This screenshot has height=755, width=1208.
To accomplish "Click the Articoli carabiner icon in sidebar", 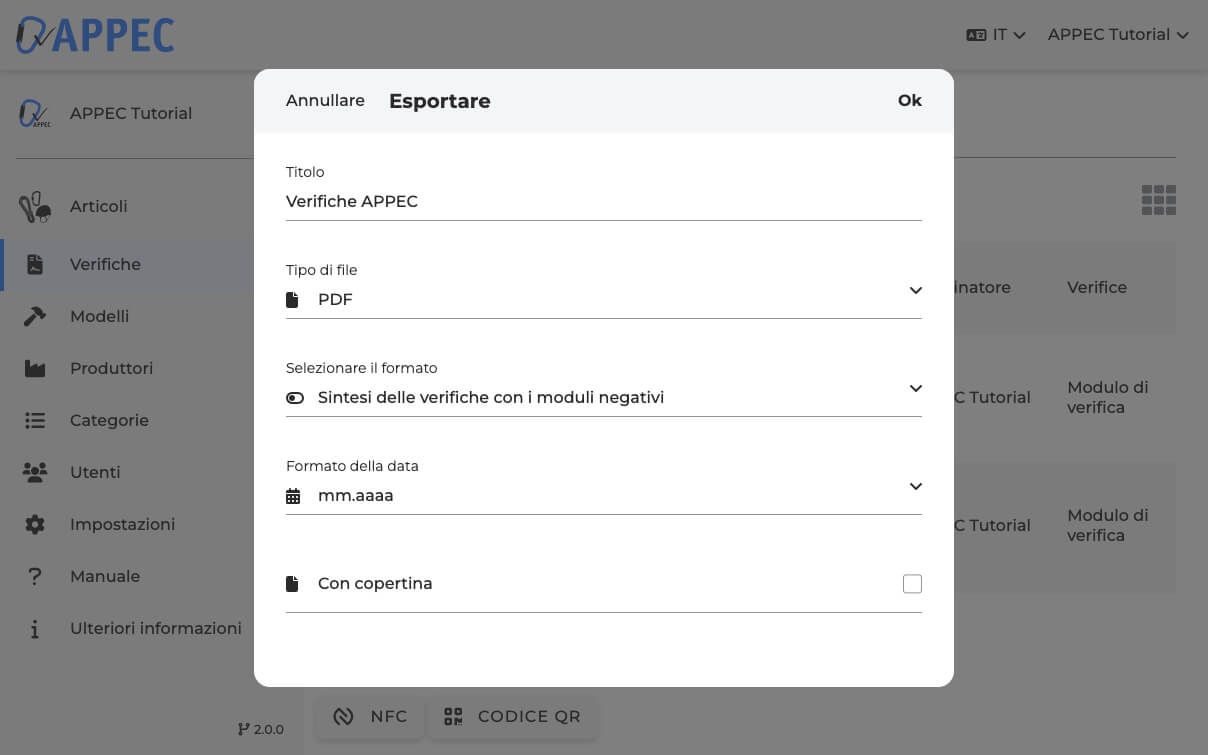I will click(35, 207).
